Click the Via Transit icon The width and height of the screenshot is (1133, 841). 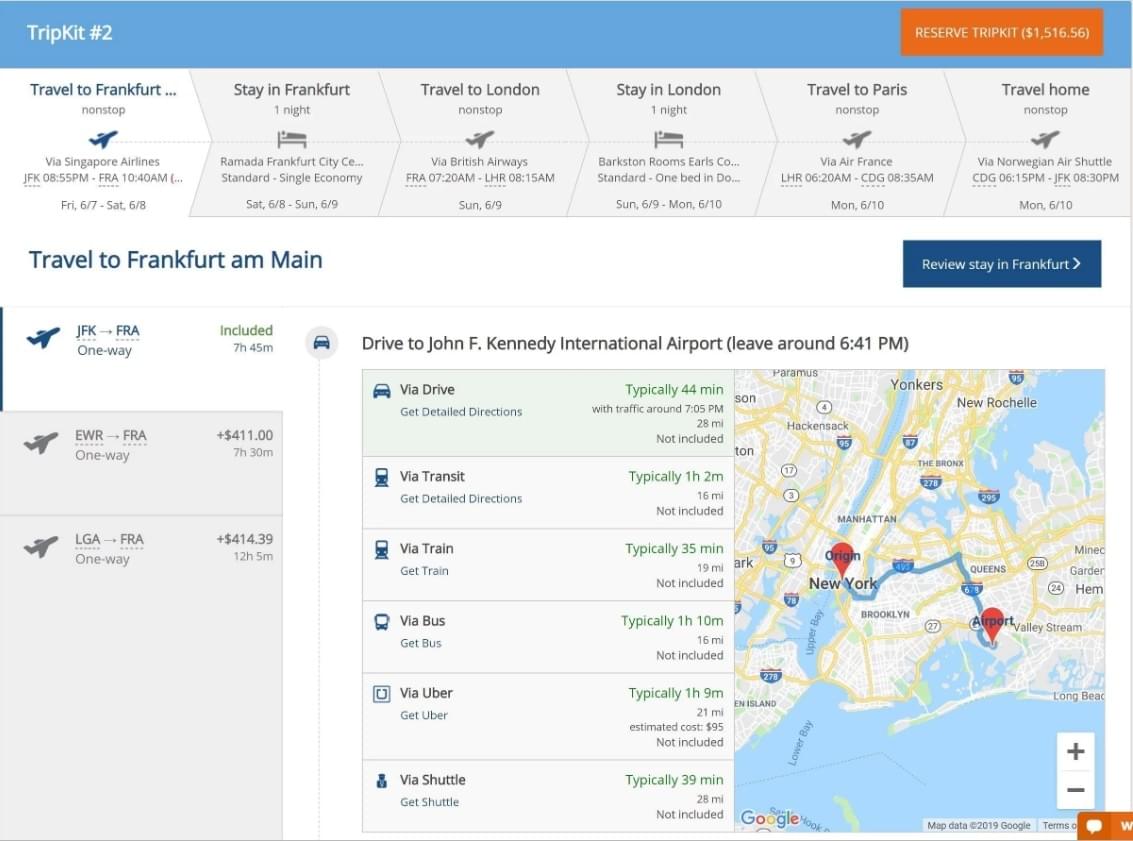(x=382, y=477)
